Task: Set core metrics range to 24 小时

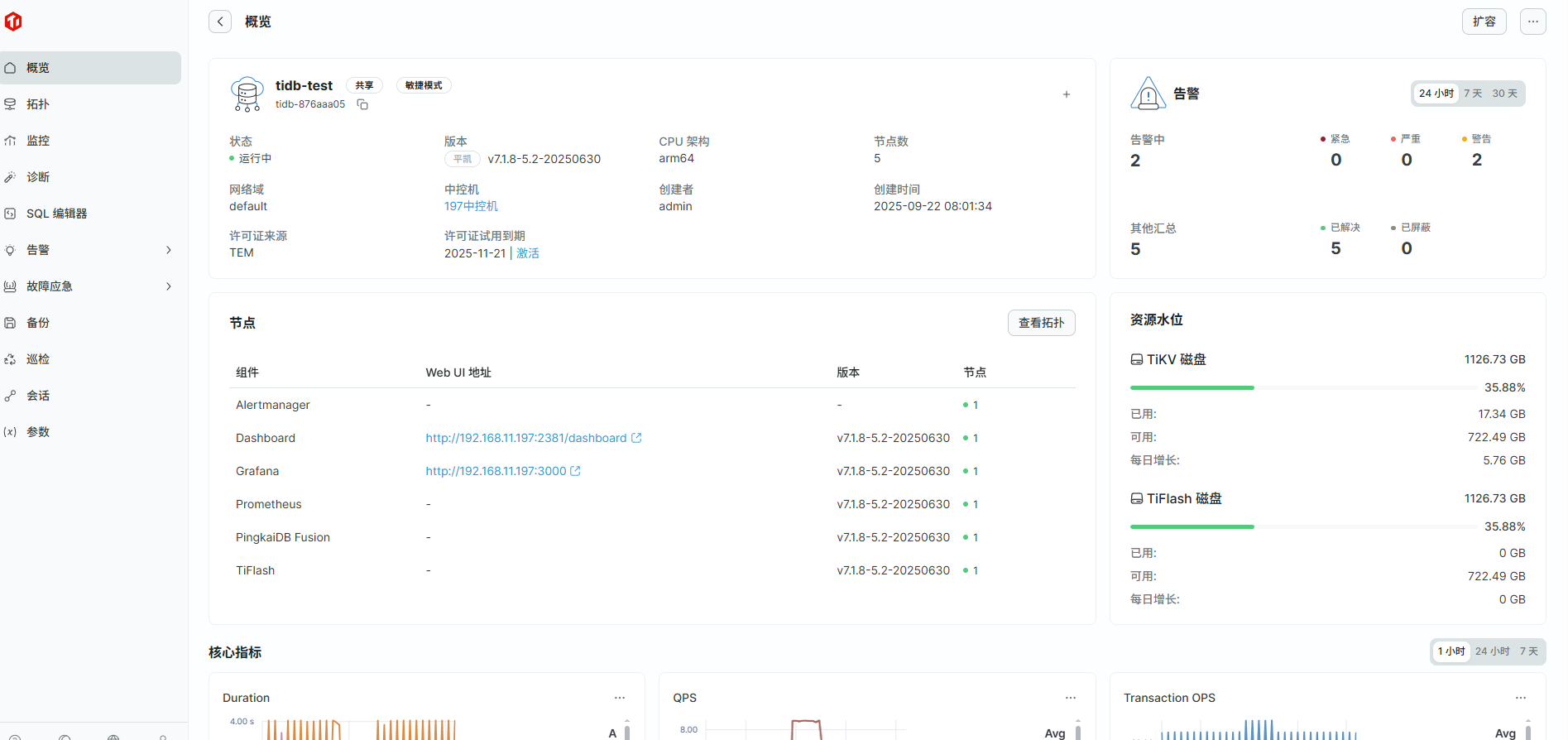Action: point(1492,651)
